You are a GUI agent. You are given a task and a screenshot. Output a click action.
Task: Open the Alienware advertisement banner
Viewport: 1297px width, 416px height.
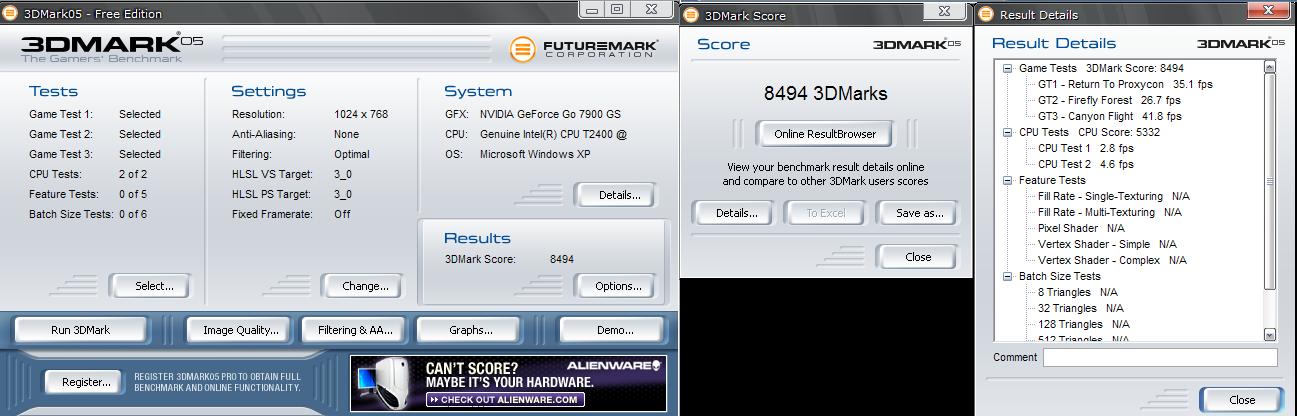[509, 382]
